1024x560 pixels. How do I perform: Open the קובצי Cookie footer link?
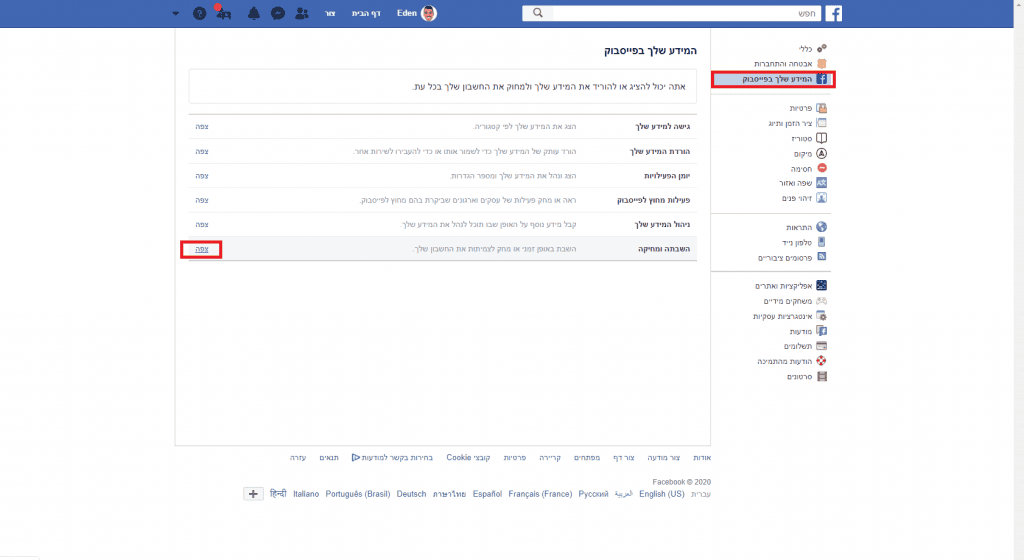click(468, 458)
